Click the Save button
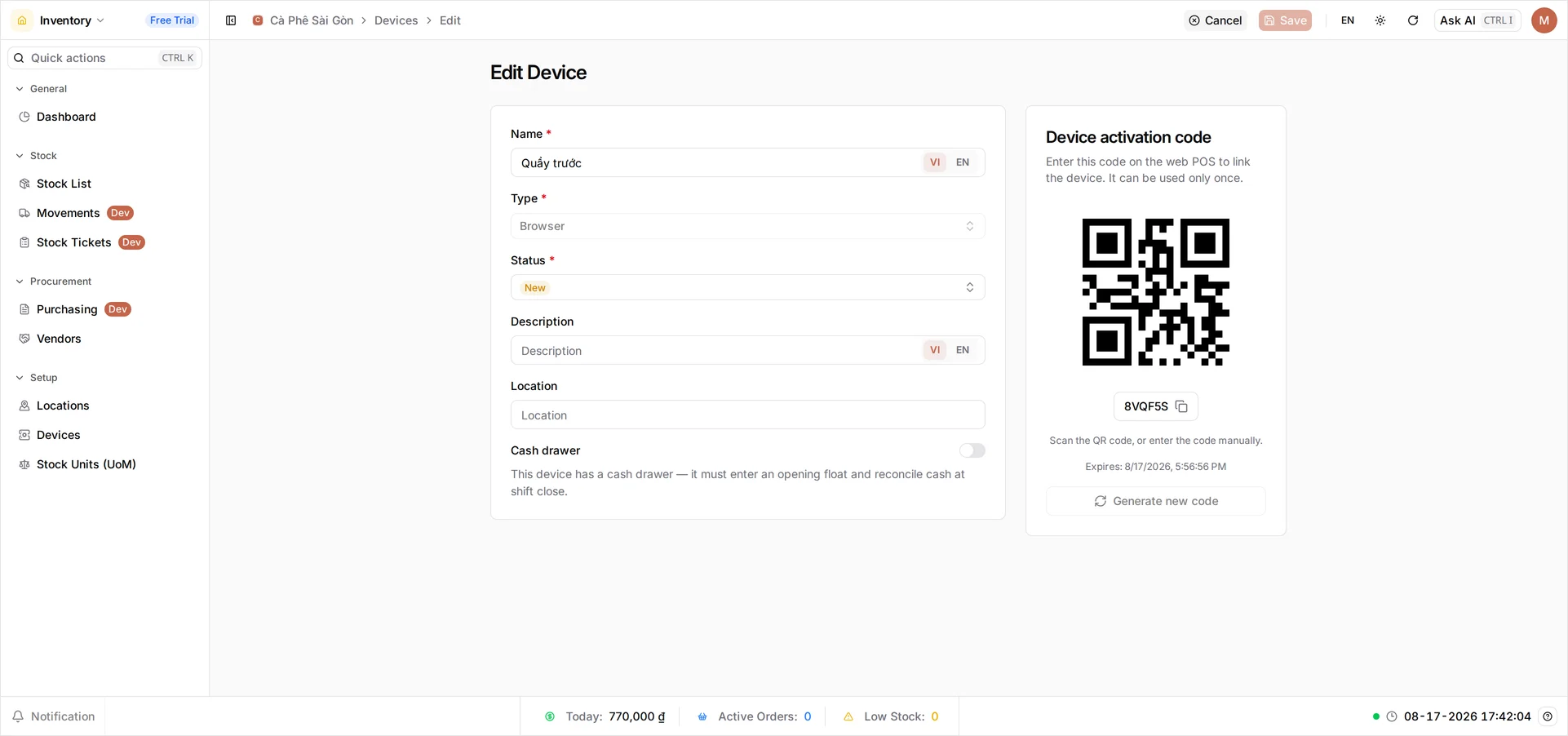 [x=1285, y=20]
